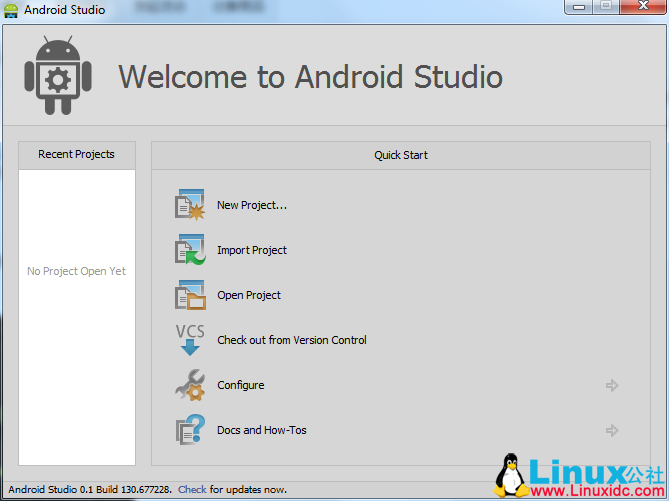The width and height of the screenshot is (669, 501).
Task: Select the Import Project icon
Action: pyautogui.click(x=190, y=250)
